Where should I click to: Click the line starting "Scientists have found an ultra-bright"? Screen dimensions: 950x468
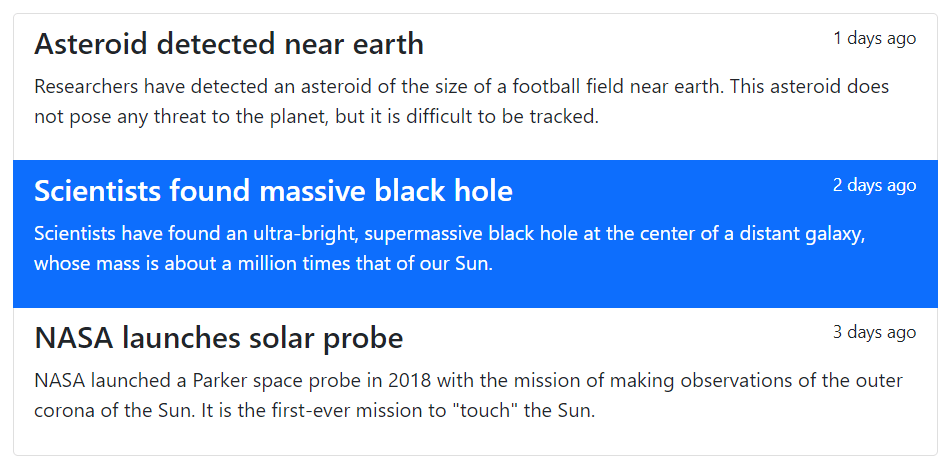click(x=450, y=234)
